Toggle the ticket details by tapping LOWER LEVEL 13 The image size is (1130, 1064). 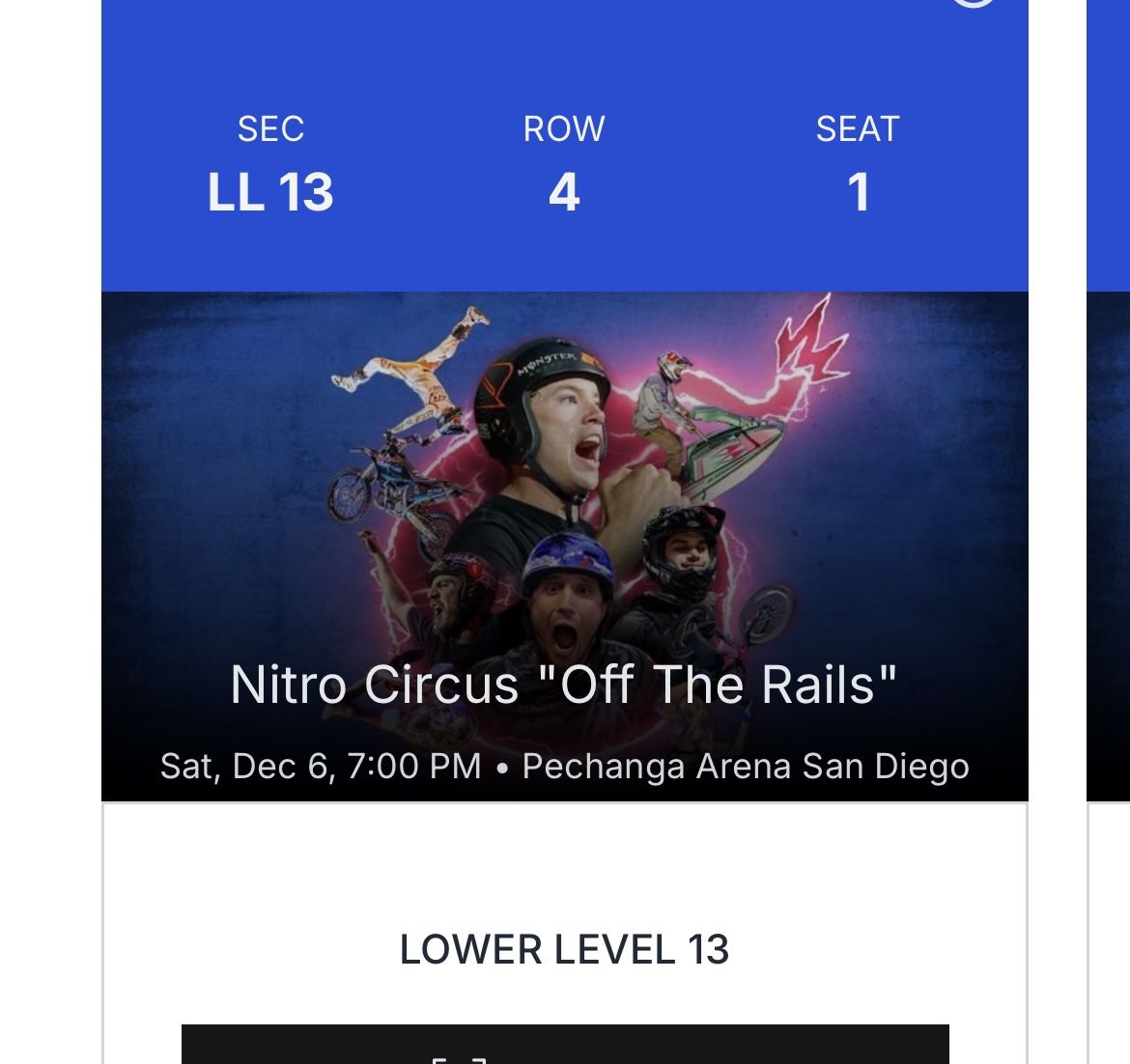(x=564, y=949)
